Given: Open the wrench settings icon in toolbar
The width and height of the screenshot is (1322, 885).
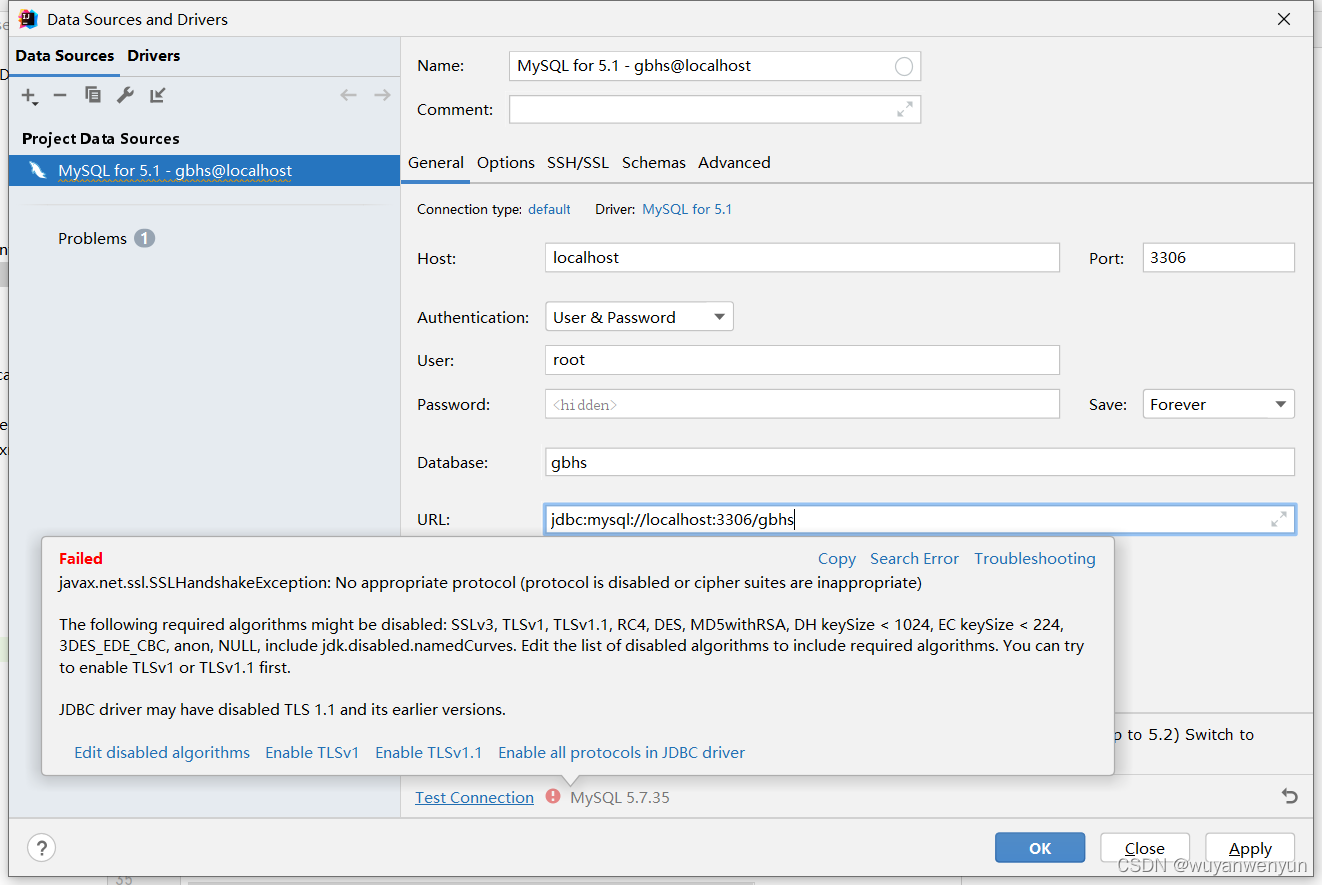Looking at the screenshot, I should pyautogui.click(x=125, y=95).
